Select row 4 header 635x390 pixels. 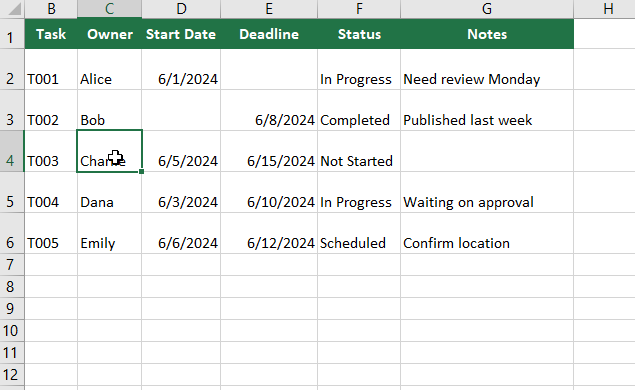12,151
